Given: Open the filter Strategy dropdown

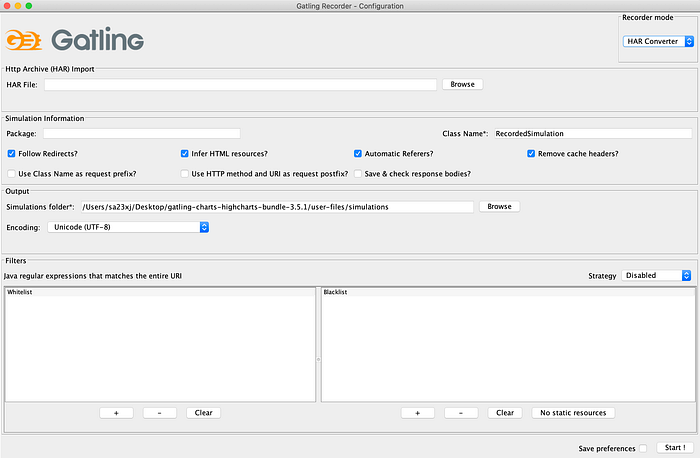Looking at the screenshot, I should click(x=656, y=275).
